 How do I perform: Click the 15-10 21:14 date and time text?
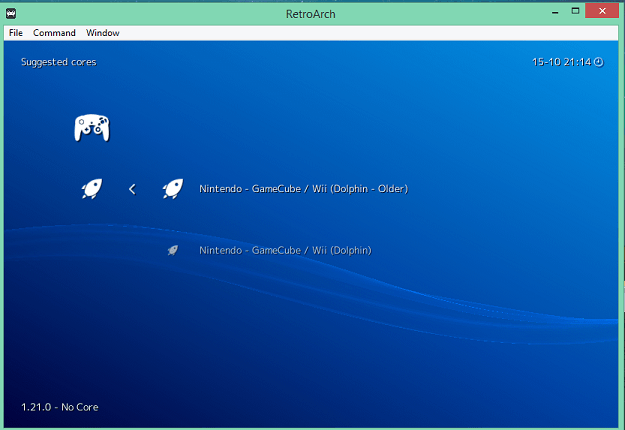pos(562,62)
